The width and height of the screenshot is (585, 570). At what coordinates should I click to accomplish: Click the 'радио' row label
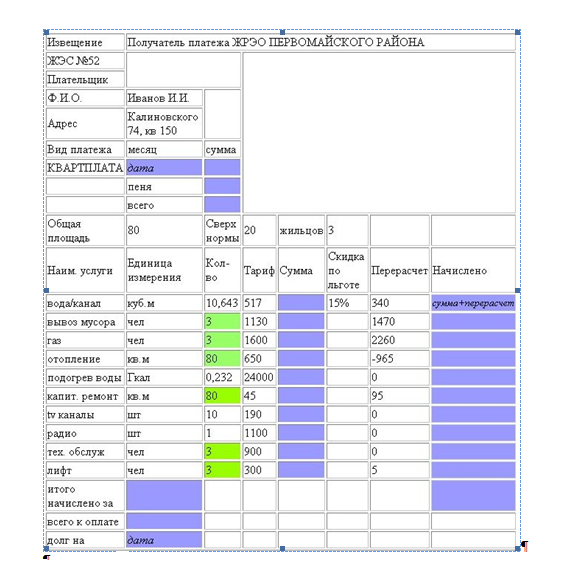(x=85, y=433)
